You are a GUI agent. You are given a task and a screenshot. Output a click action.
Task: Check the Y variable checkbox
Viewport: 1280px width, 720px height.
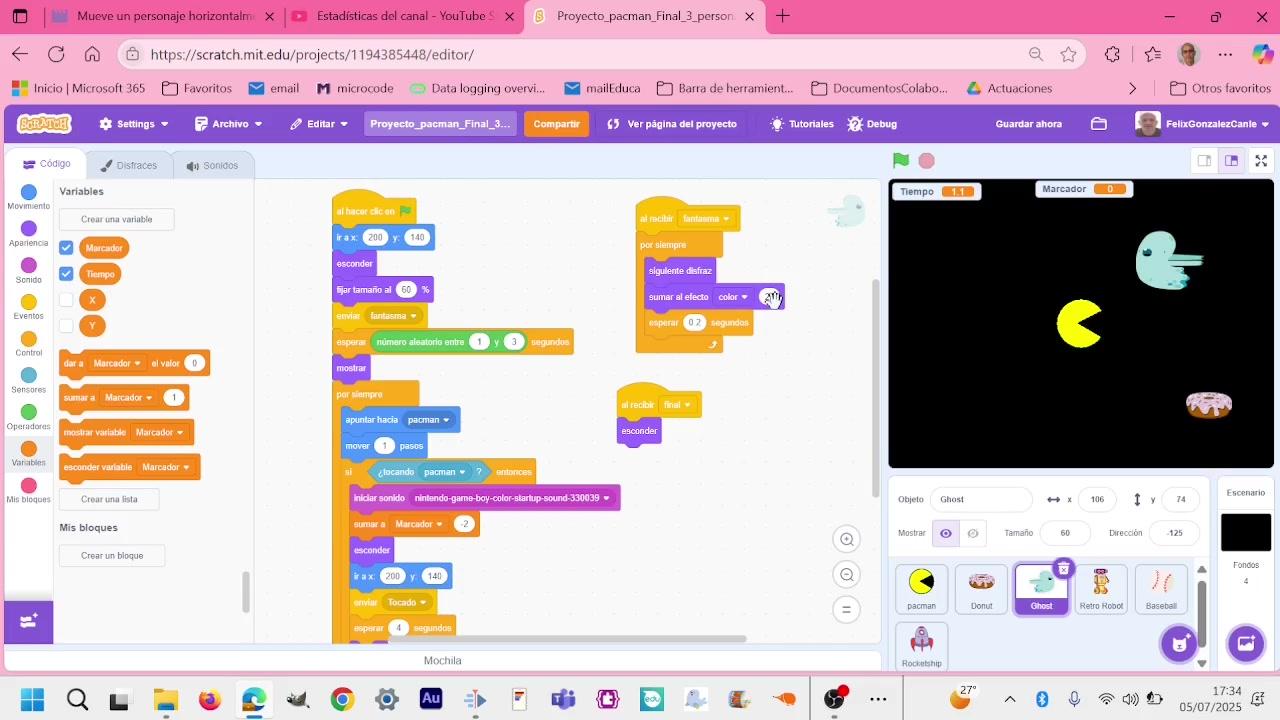pos(66,326)
